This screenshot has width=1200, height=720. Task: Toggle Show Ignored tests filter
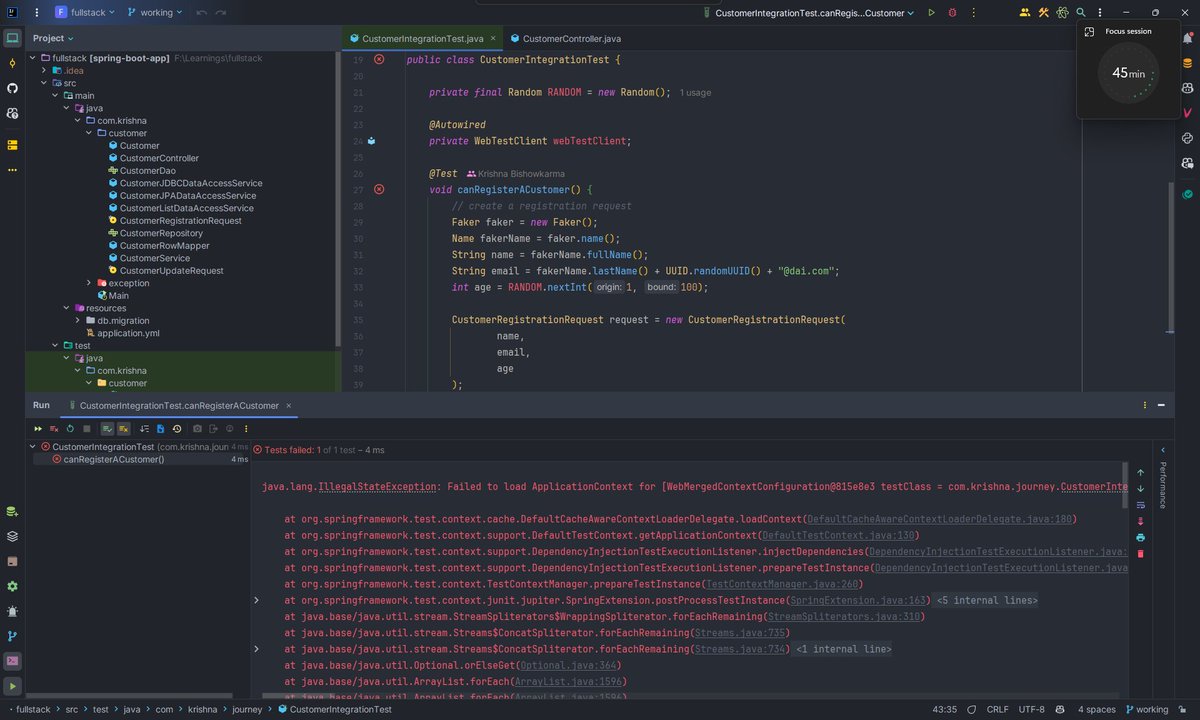(x=123, y=428)
